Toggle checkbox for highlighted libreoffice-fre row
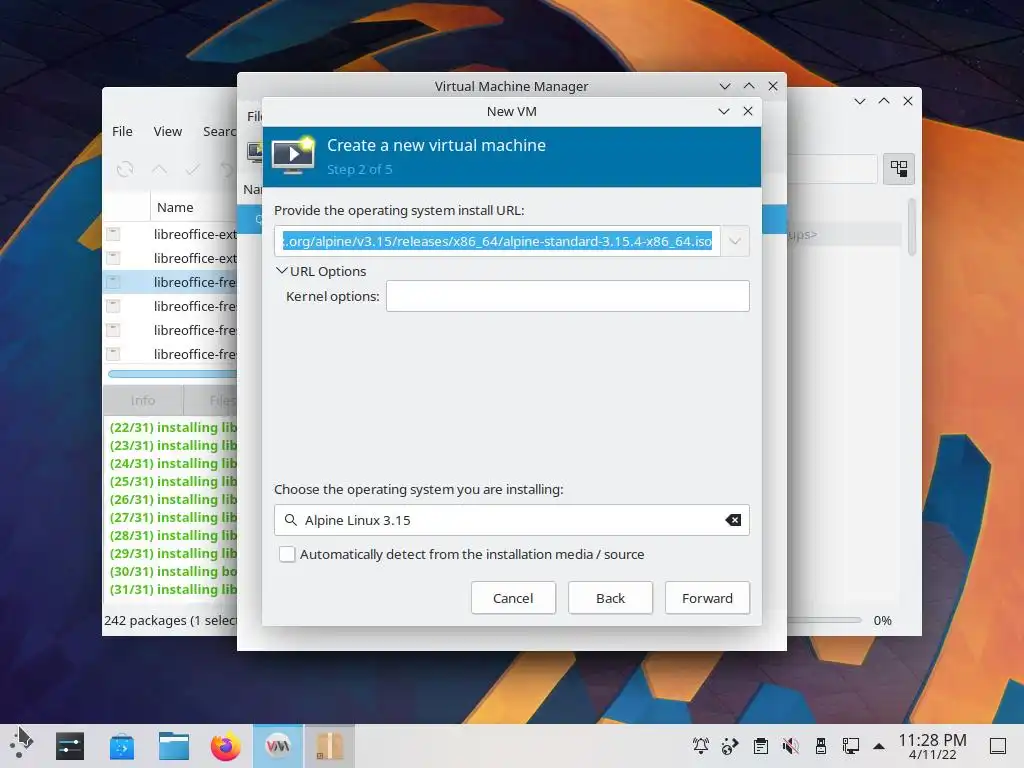 [x=114, y=282]
